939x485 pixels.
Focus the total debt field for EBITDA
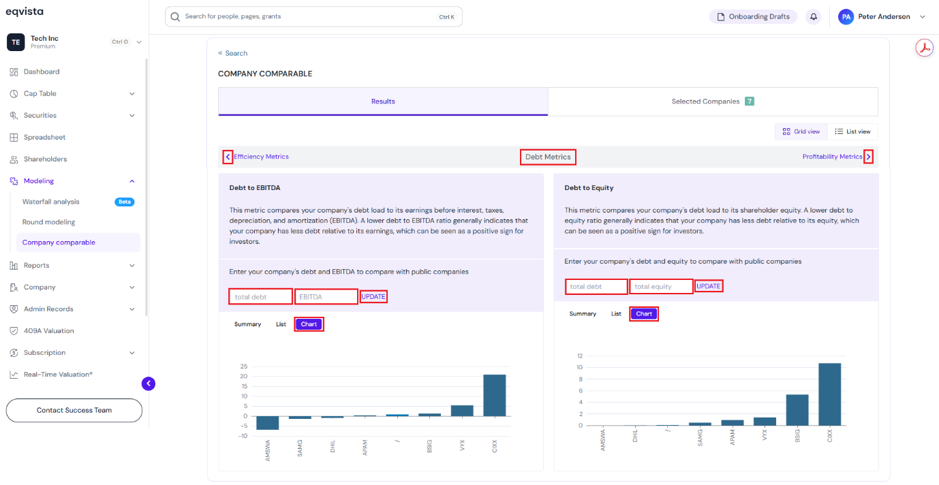click(261, 297)
